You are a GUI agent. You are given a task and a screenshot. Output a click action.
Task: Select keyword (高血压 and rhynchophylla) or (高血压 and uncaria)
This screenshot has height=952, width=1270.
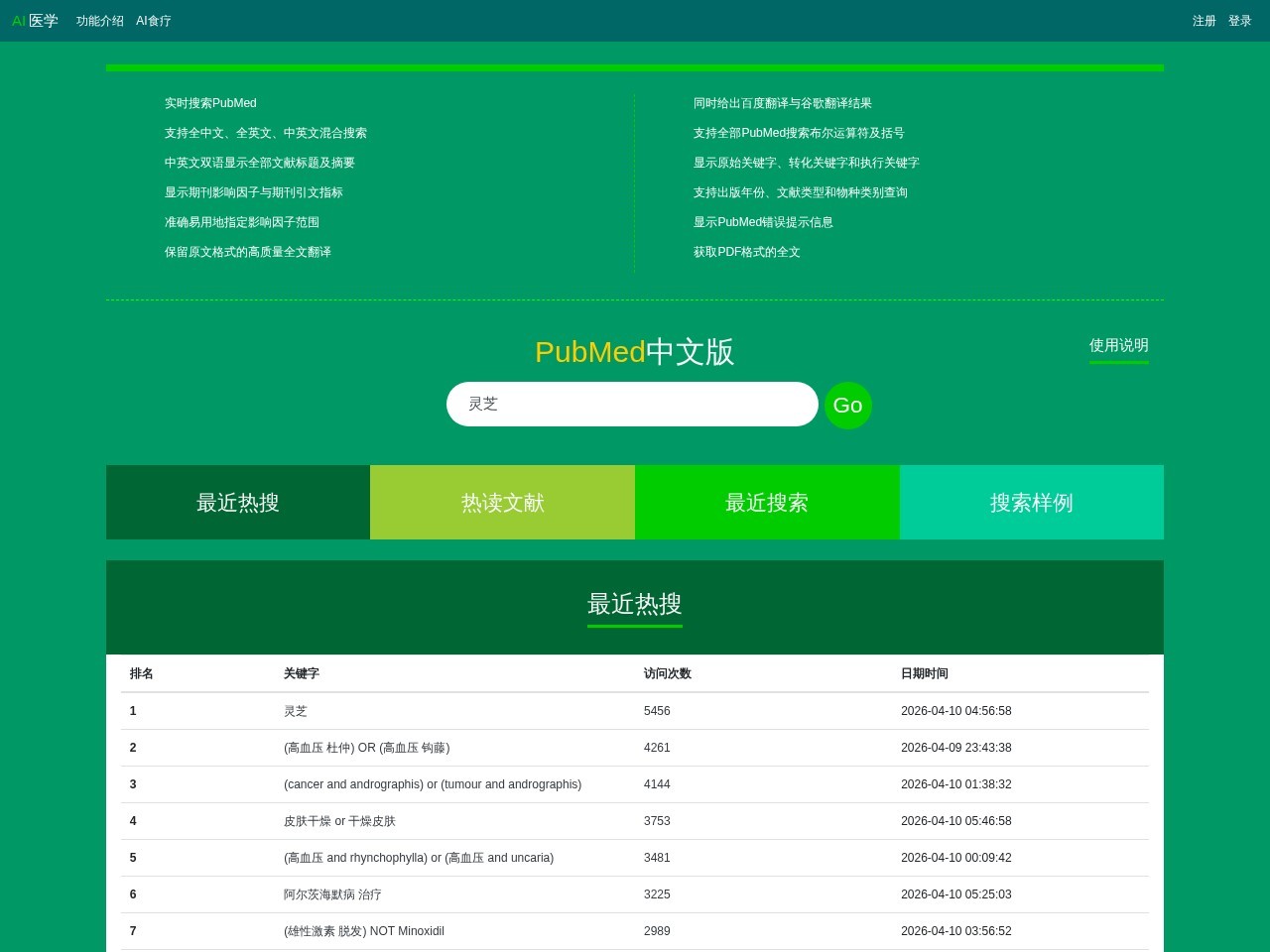[x=419, y=858]
